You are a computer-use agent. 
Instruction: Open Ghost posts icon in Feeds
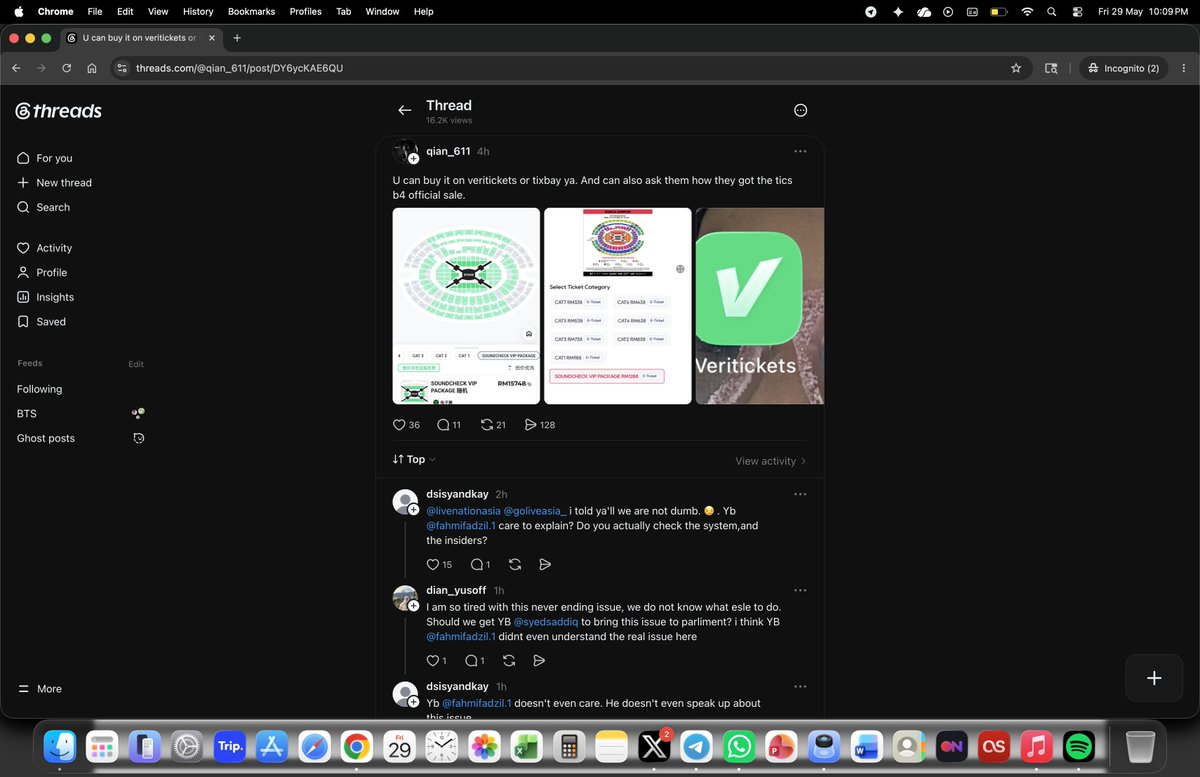click(x=139, y=438)
